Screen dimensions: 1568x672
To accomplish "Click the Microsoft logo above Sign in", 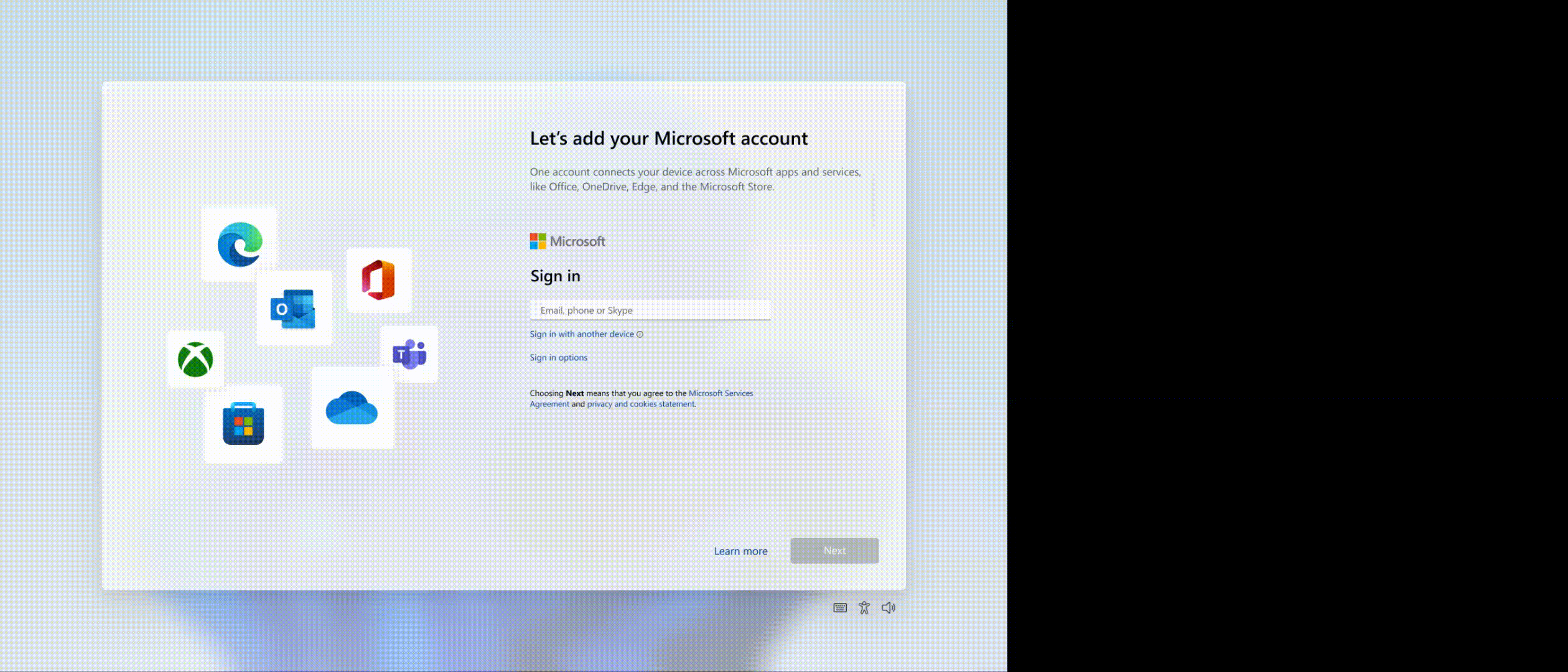I will [x=567, y=241].
